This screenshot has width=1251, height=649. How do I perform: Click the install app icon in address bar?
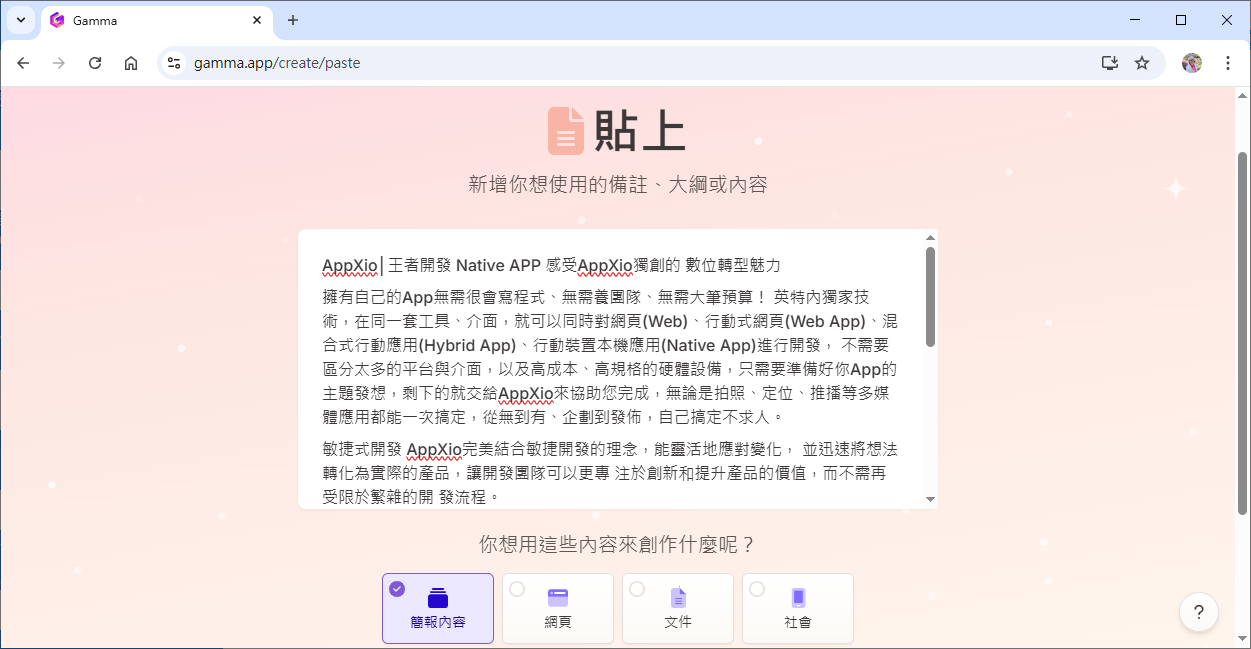1109,63
